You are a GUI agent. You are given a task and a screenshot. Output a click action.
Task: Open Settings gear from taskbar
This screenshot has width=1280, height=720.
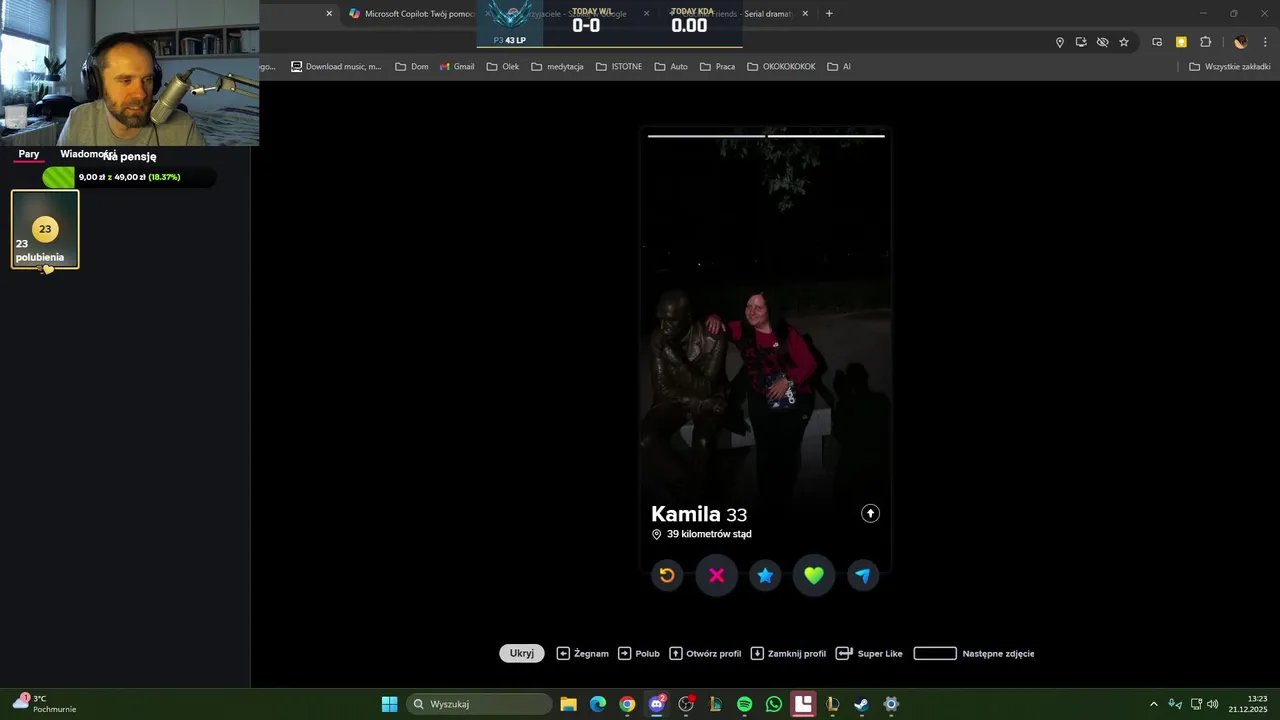891,704
